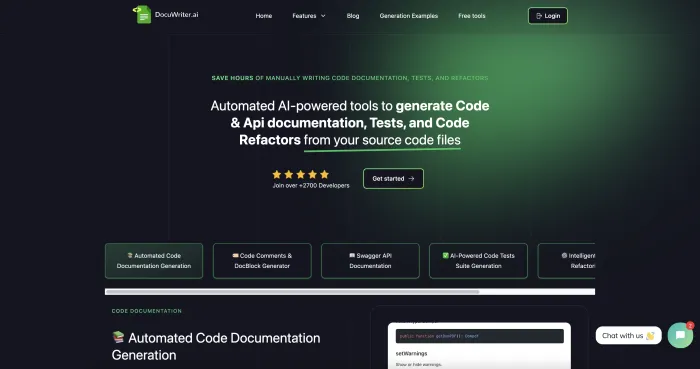The width and height of the screenshot is (700, 369).
Task: Click the DocuWriter.ai green document logo
Action: click(142, 15)
